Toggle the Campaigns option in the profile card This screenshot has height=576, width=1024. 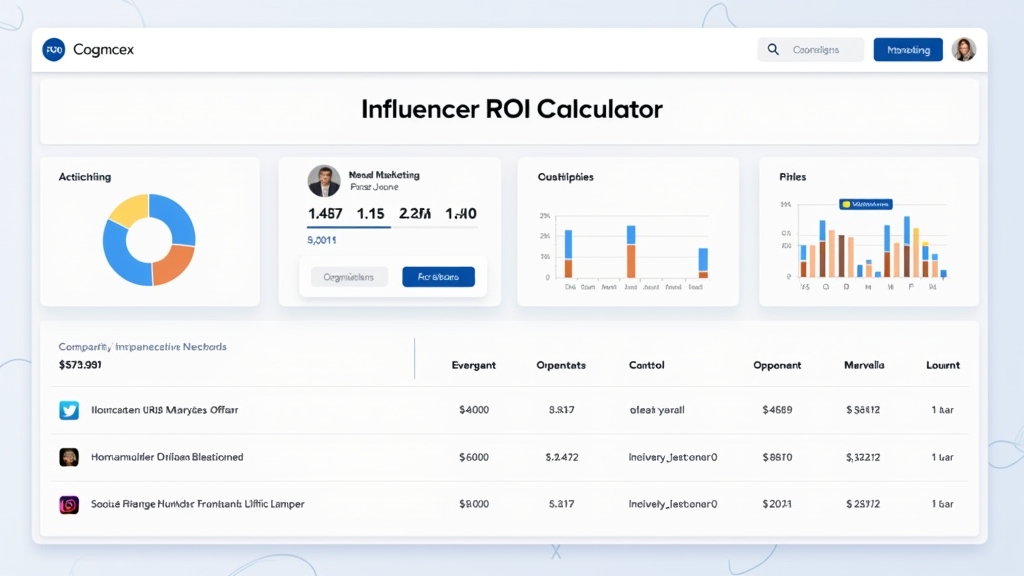point(348,276)
